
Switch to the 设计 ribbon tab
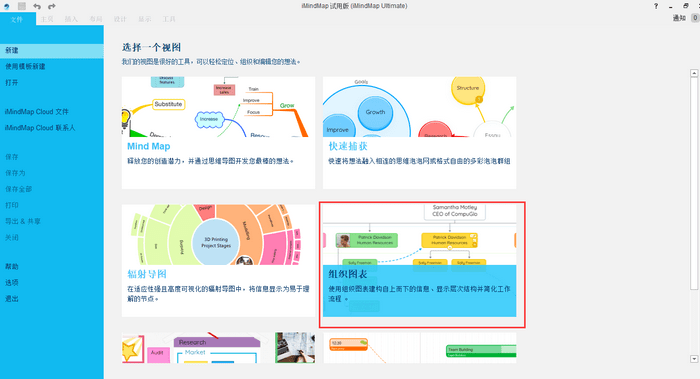point(120,19)
